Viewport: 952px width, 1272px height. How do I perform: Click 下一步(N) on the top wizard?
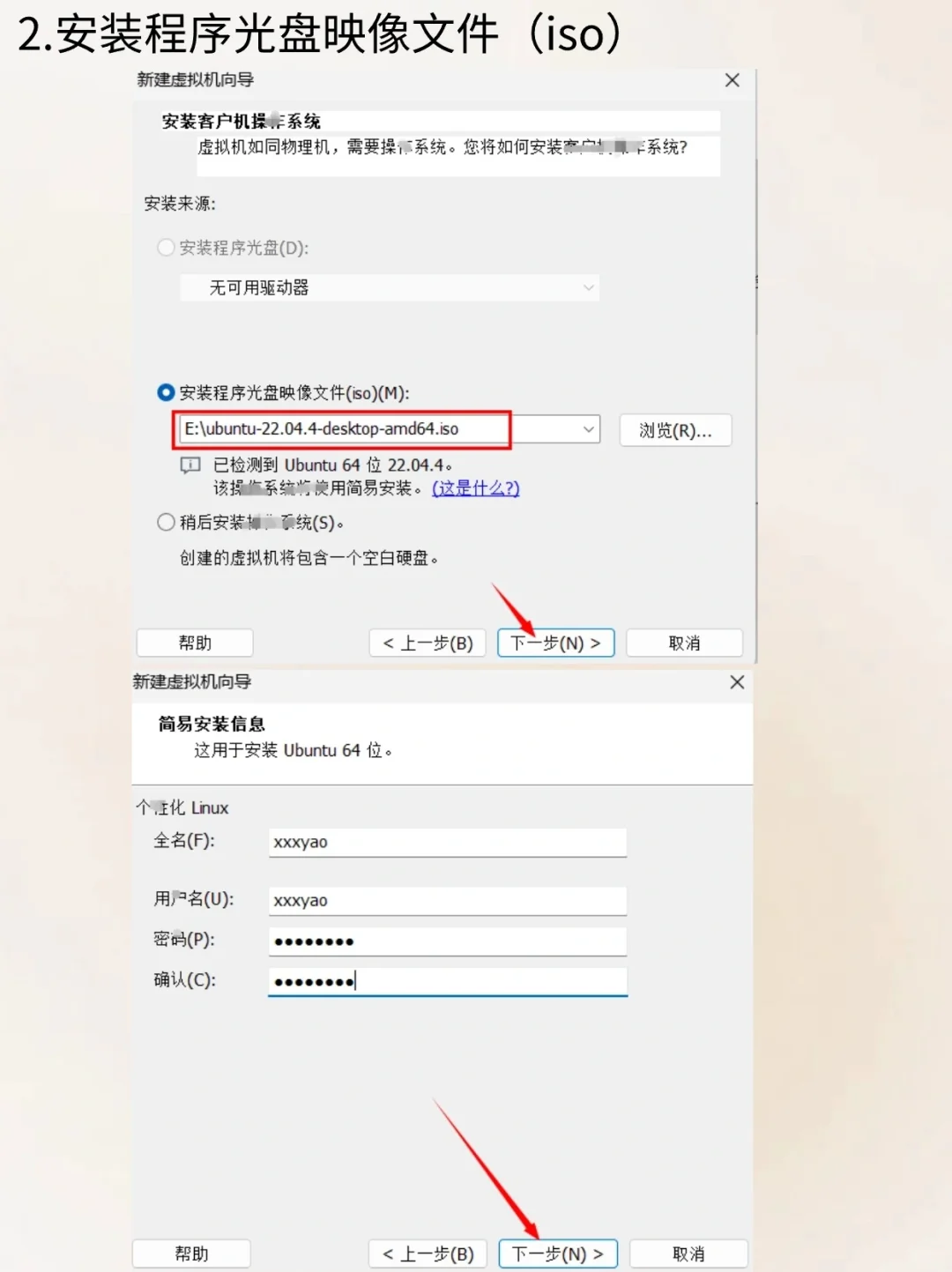click(555, 643)
